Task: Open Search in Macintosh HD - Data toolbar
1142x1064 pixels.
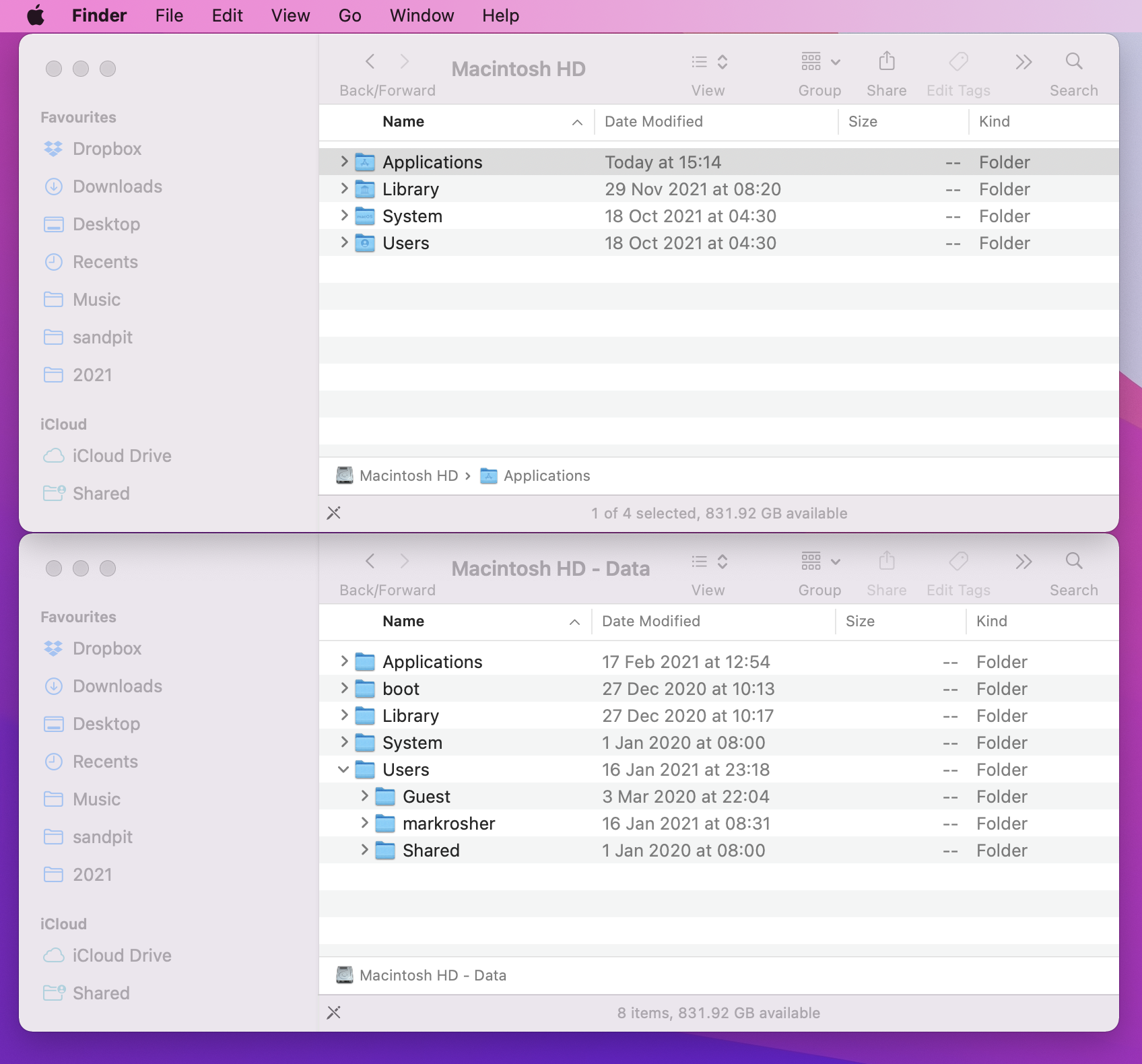Action: tap(1074, 562)
